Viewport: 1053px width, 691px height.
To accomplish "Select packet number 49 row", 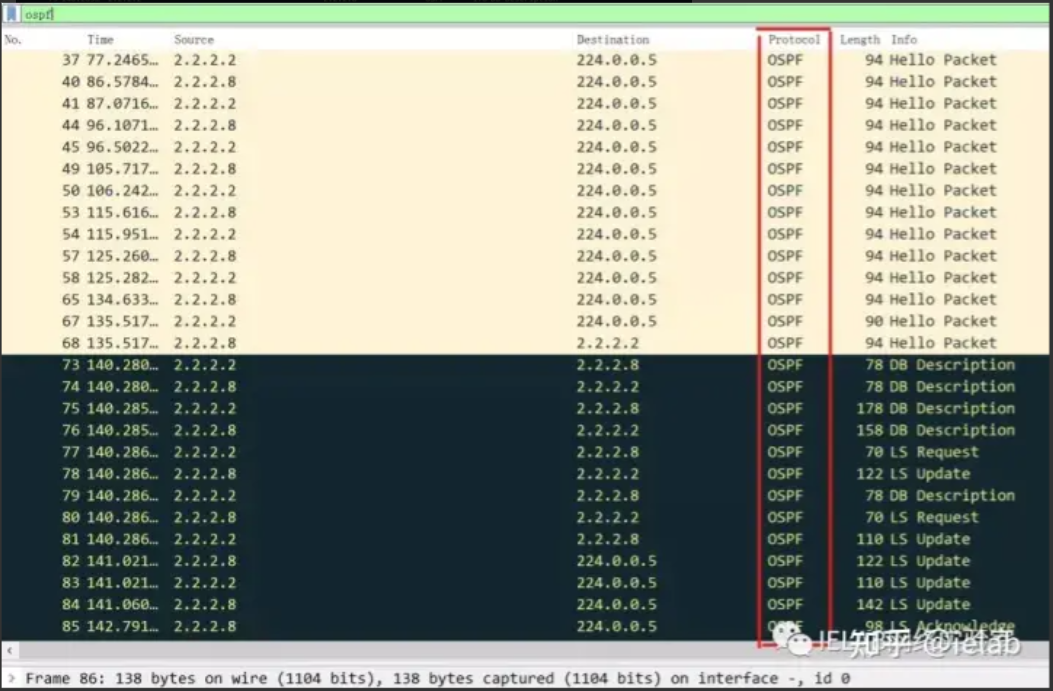I will point(525,169).
